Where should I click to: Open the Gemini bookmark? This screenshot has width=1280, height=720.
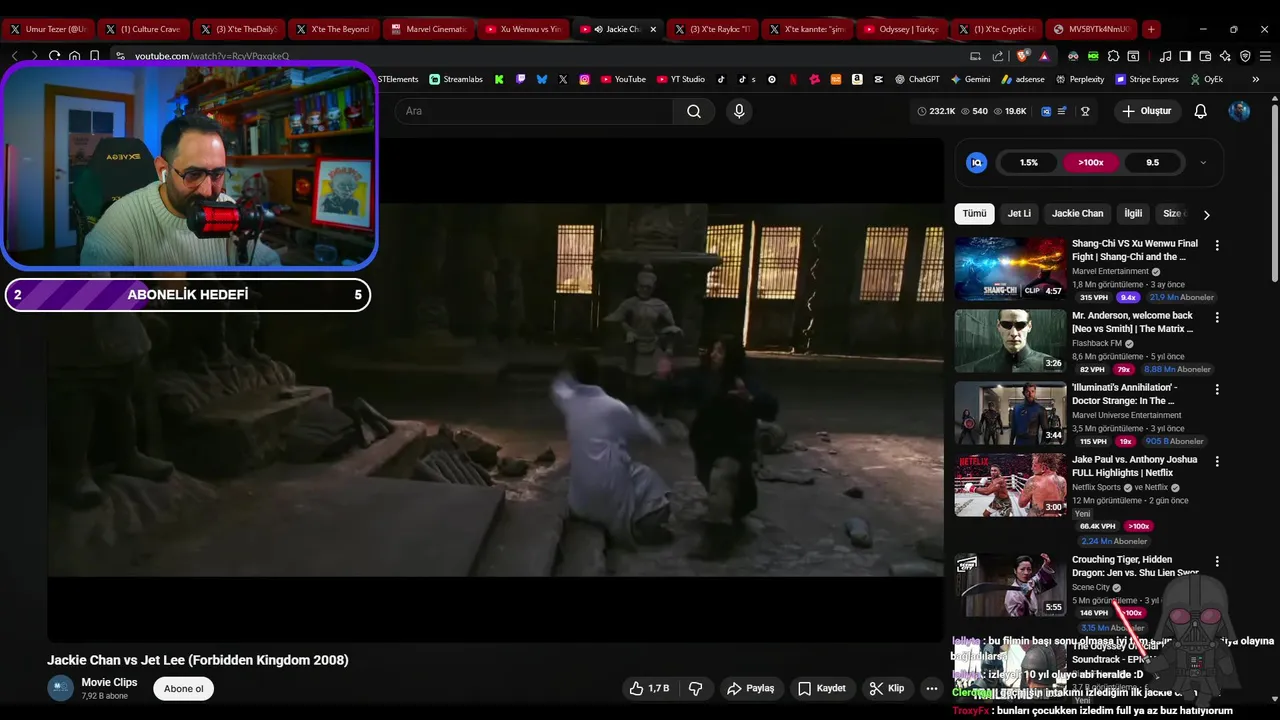point(971,79)
